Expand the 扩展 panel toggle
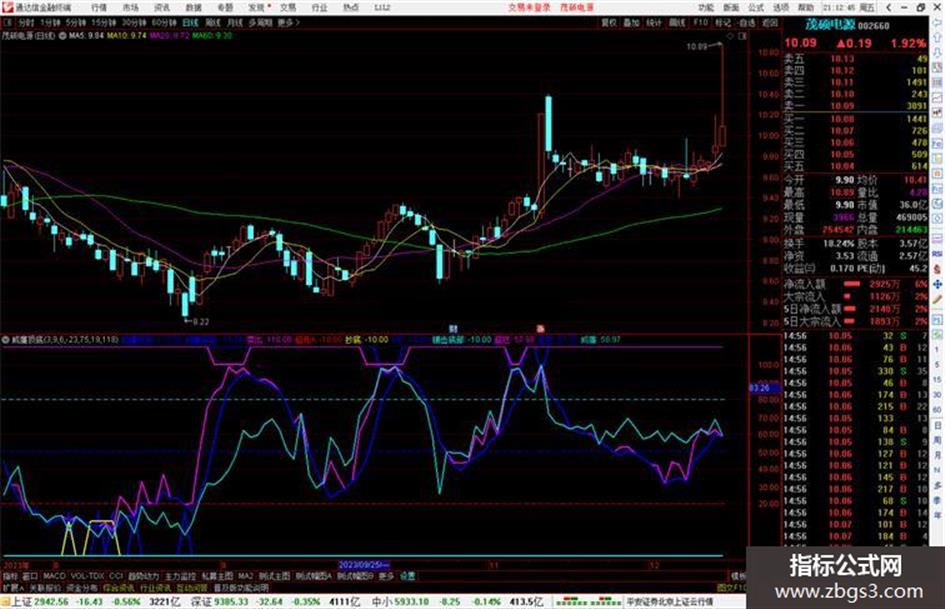 click(13, 587)
